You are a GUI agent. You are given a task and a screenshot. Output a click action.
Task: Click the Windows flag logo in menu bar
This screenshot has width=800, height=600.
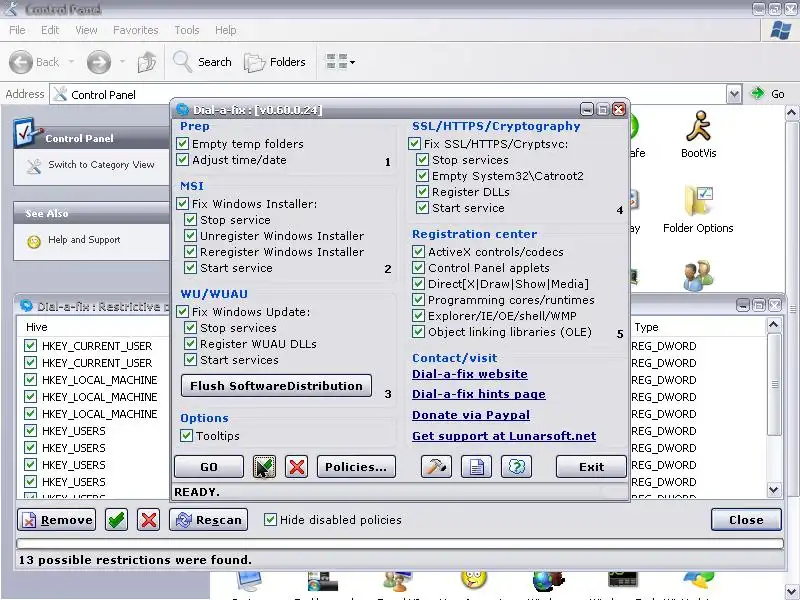coord(781,30)
